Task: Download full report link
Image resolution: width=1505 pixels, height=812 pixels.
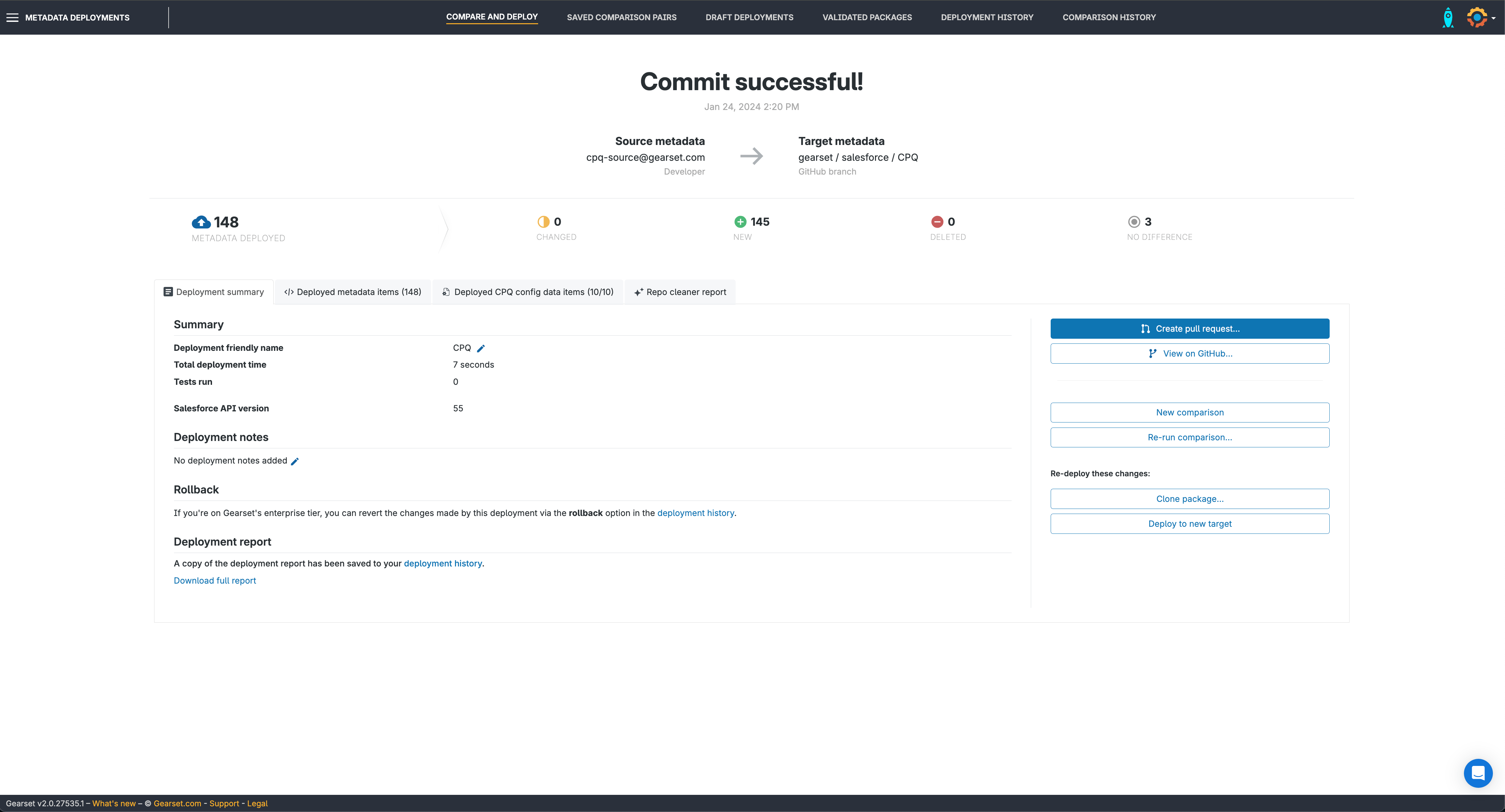Action: (x=214, y=581)
